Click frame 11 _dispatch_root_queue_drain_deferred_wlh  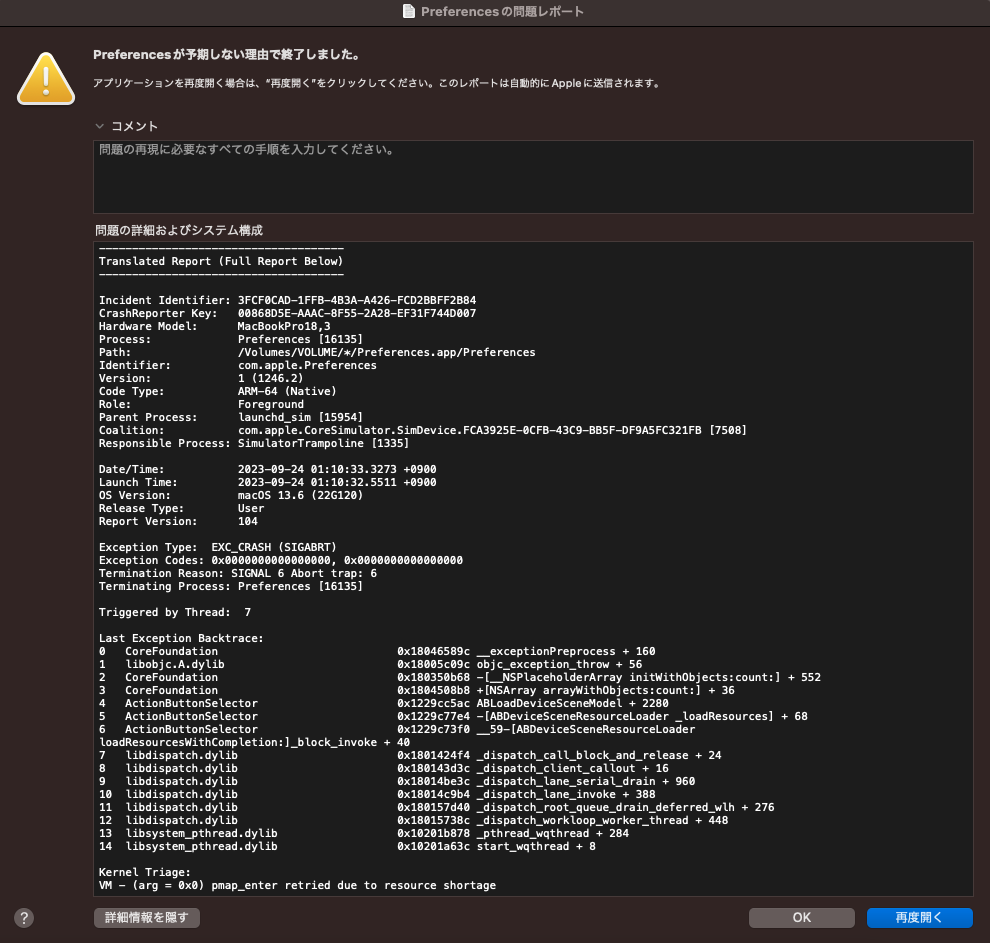click(437, 807)
